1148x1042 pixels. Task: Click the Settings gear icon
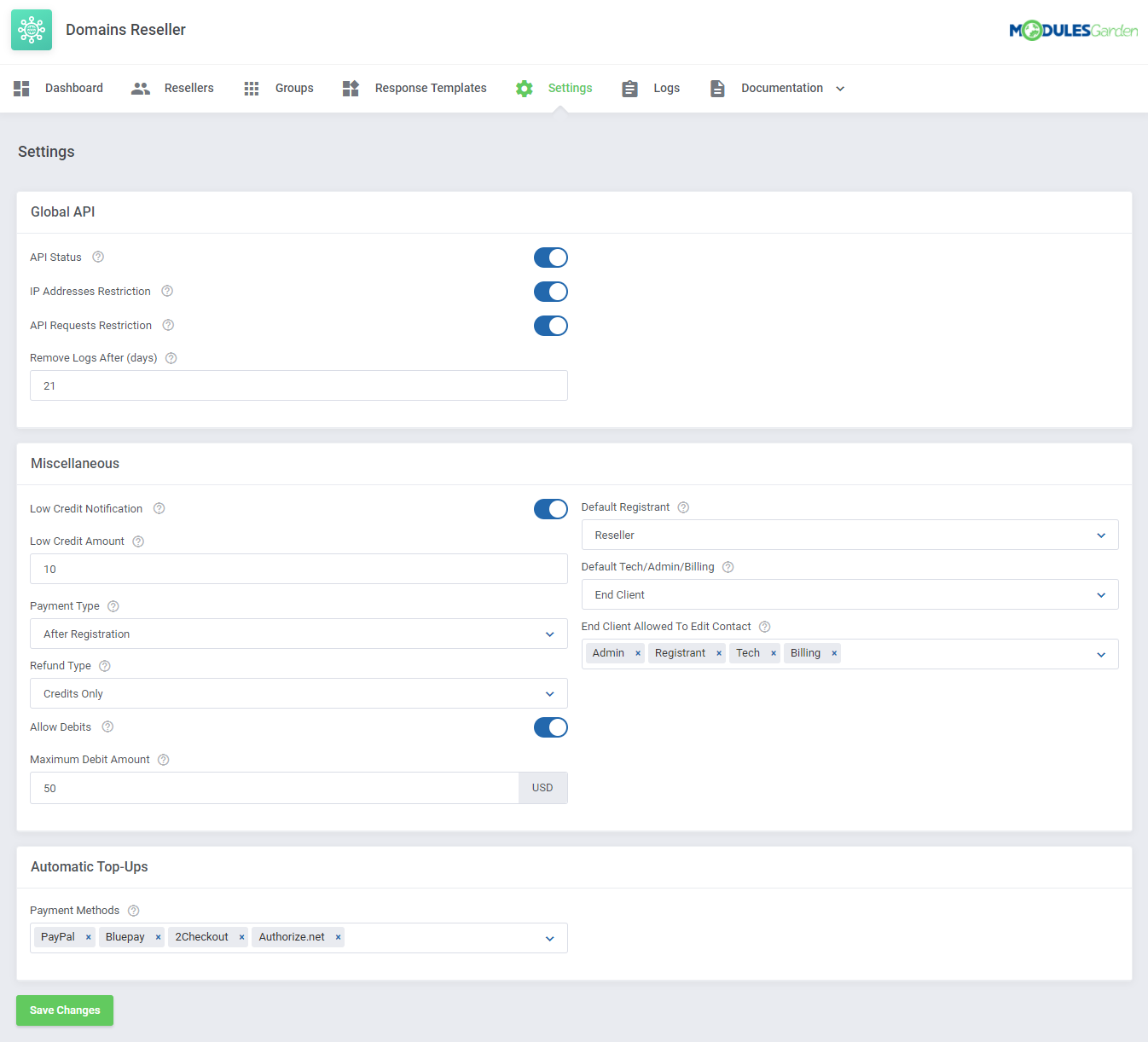524,88
